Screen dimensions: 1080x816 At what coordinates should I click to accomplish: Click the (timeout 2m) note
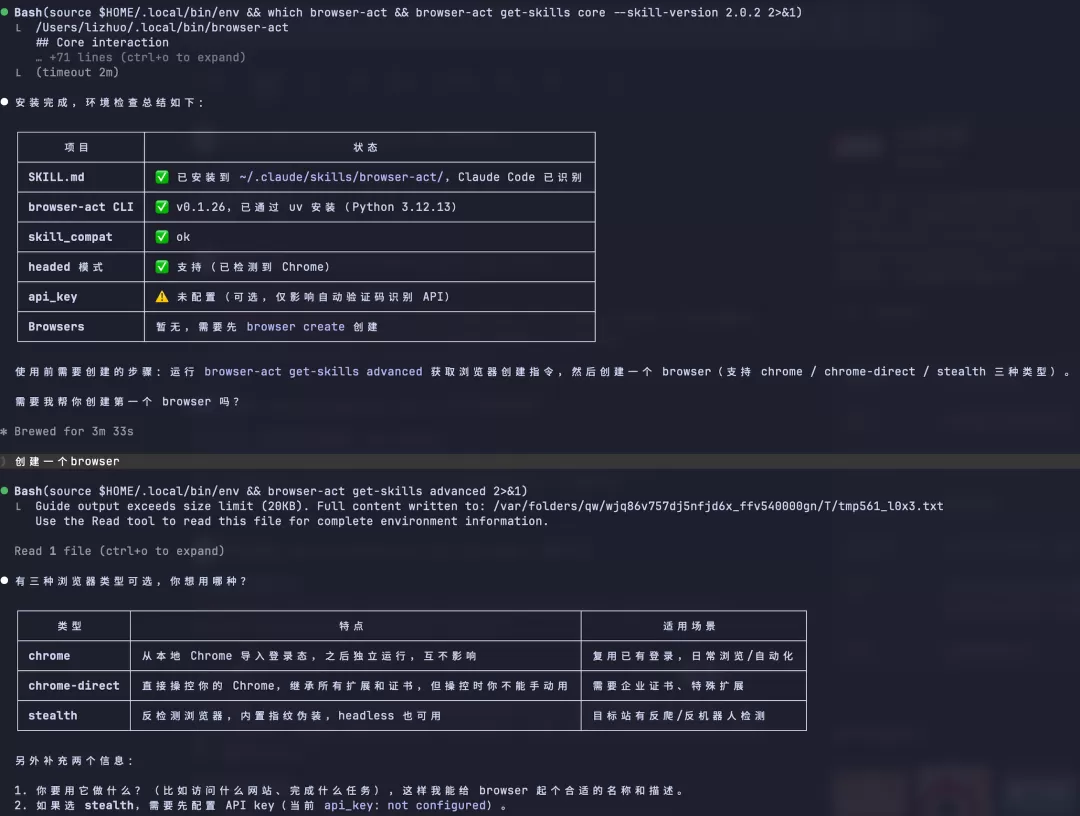77,72
